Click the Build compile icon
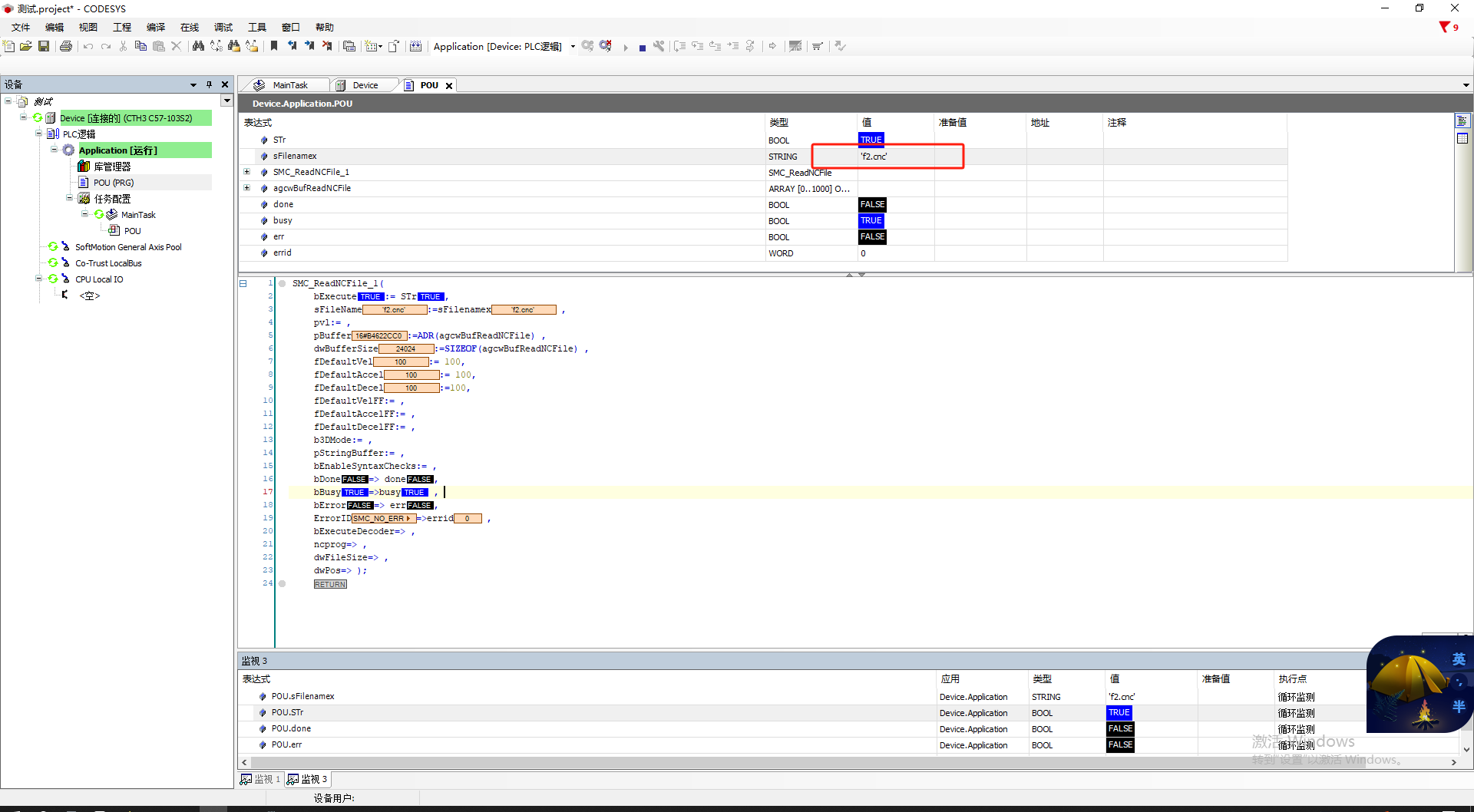This screenshot has height=812, width=1474. tap(415, 46)
